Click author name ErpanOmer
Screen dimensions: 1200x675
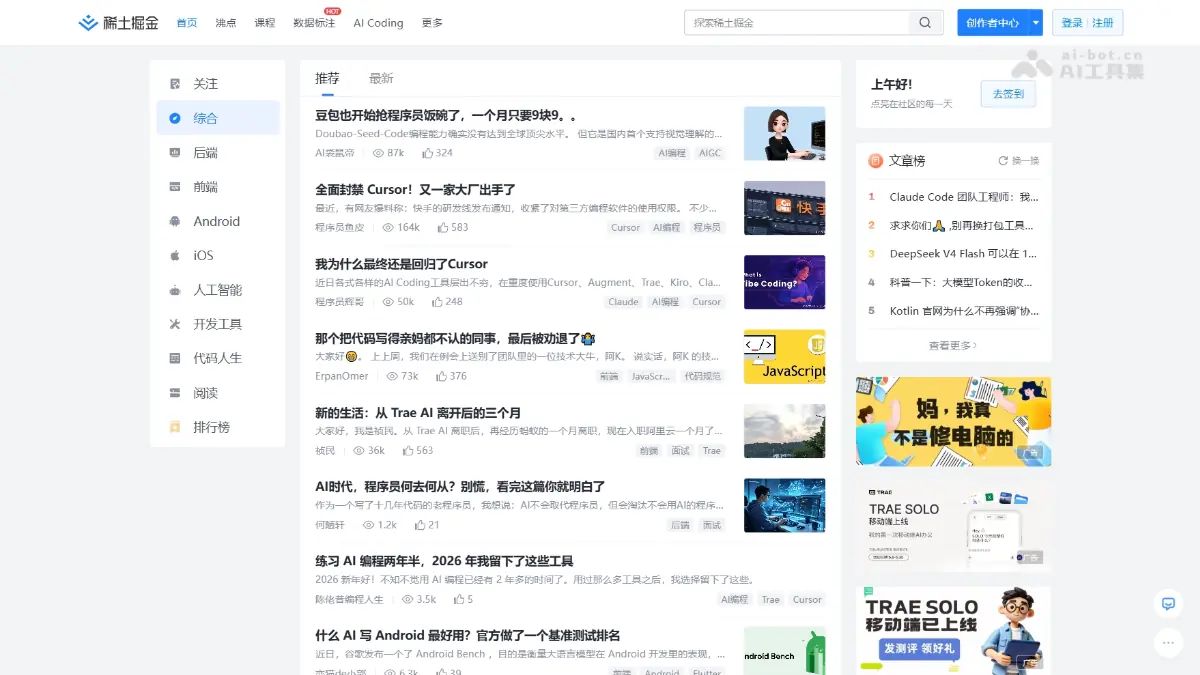pyautogui.click(x=342, y=376)
